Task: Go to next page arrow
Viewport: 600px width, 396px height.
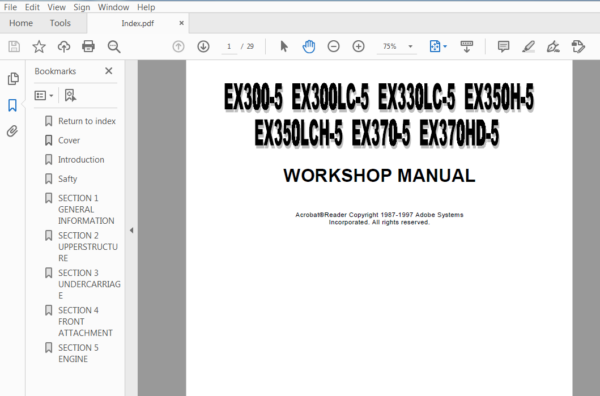Action: click(203, 47)
